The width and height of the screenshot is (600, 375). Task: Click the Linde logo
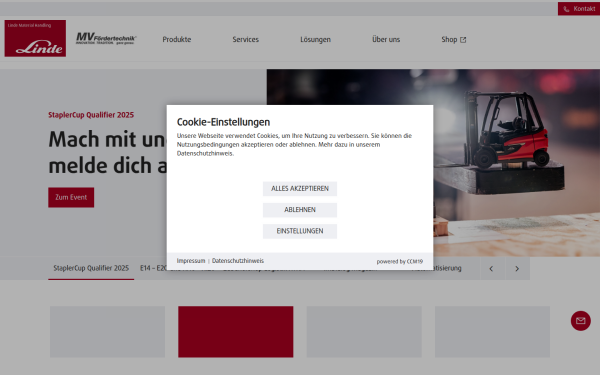[35, 38]
